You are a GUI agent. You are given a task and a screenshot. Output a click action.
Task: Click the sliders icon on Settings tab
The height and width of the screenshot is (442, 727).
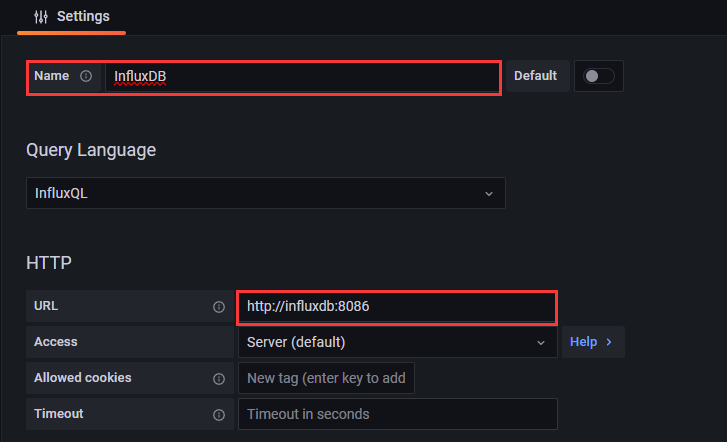41,17
